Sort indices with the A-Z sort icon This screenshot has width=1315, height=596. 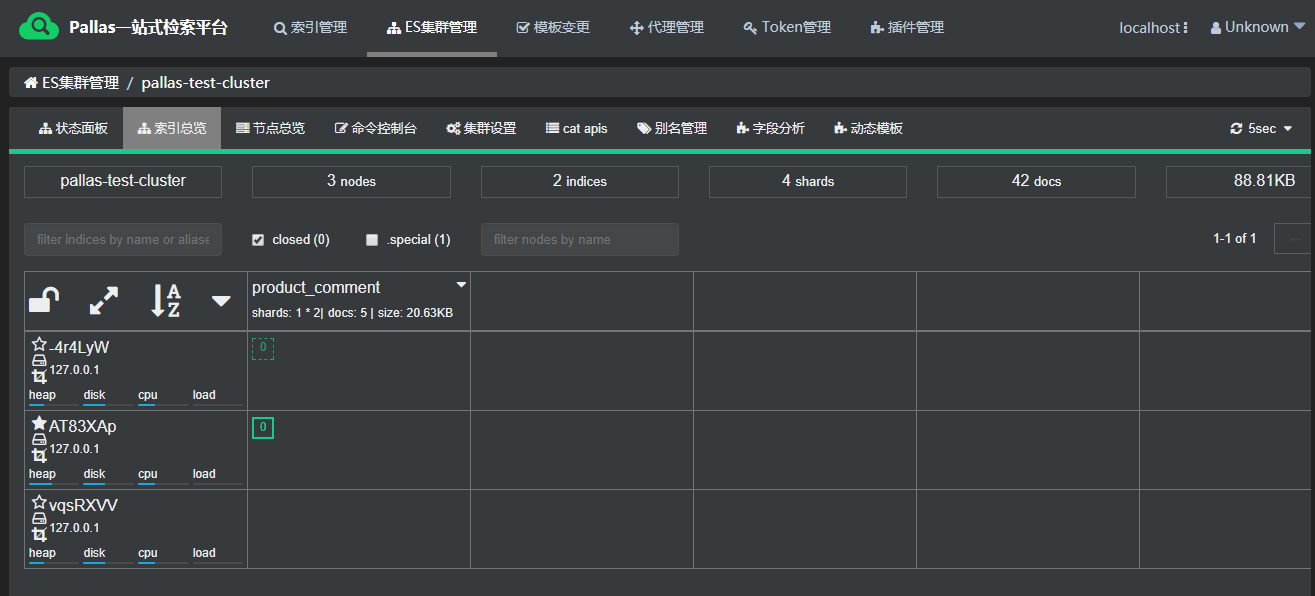coord(165,300)
